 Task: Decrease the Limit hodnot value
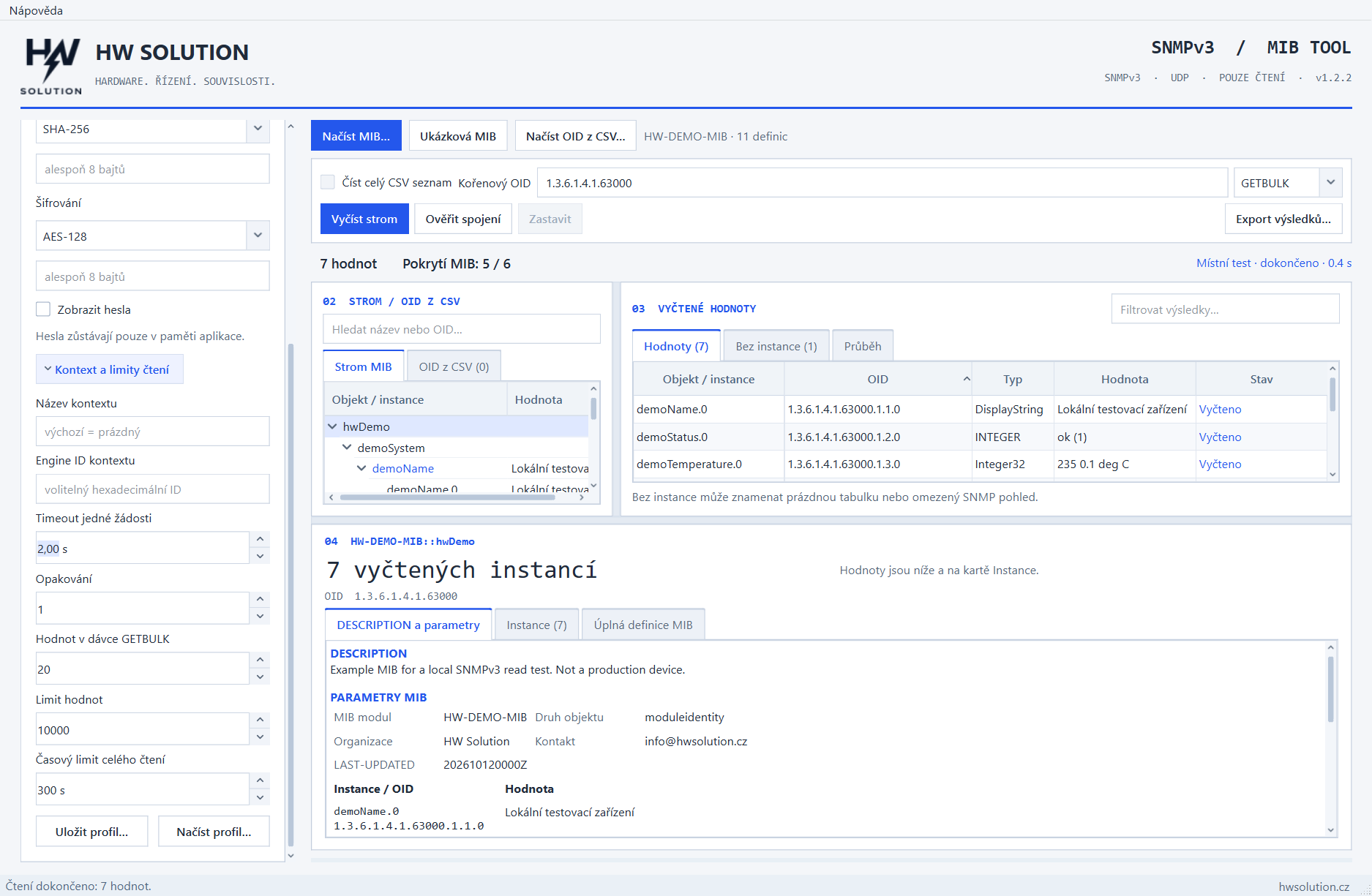[260, 737]
